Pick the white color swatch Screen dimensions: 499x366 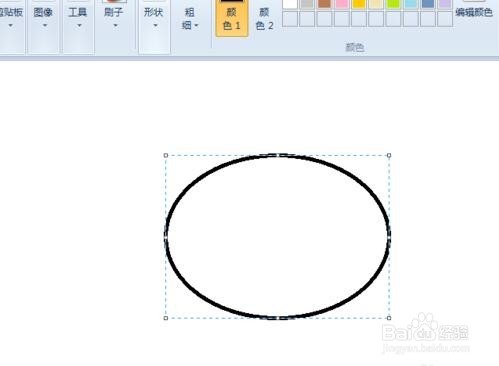[x=290, y=3]
